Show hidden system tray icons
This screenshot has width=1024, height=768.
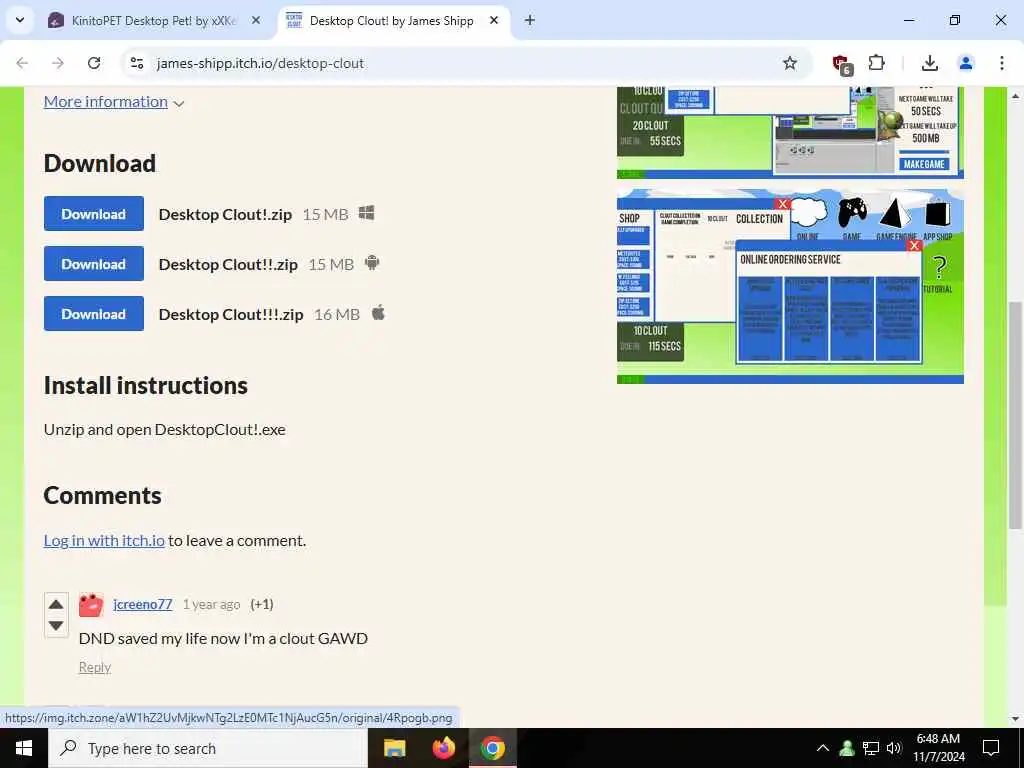coord(823,748)
